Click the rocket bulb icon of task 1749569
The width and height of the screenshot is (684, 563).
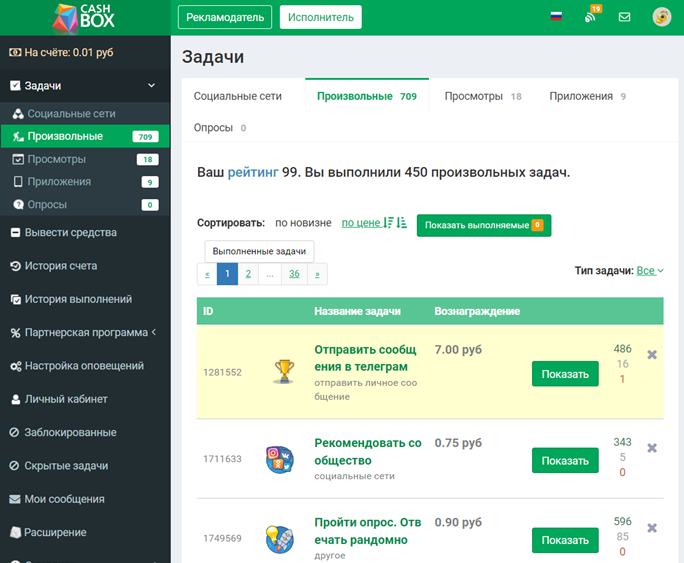(280, 539)
